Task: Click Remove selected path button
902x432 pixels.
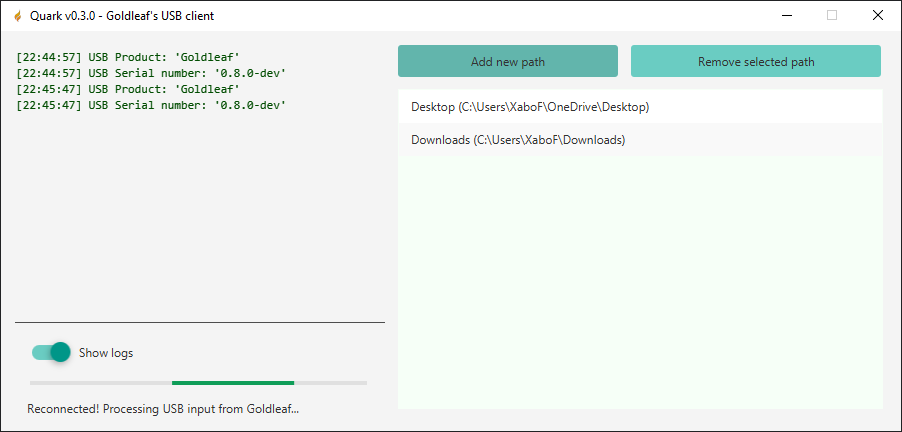Action: 755,61
